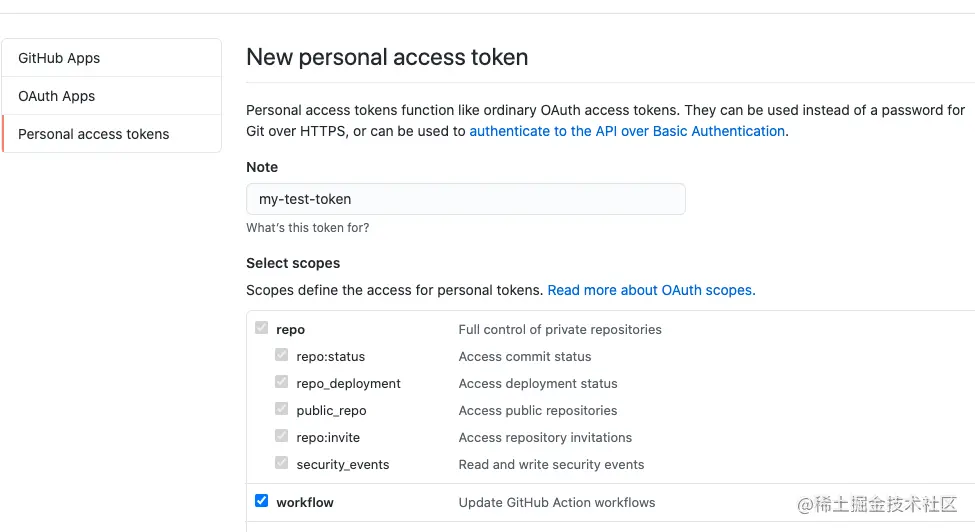Click the workflow scope label
Screen dimensions: 975x532
tap(305, 502)
